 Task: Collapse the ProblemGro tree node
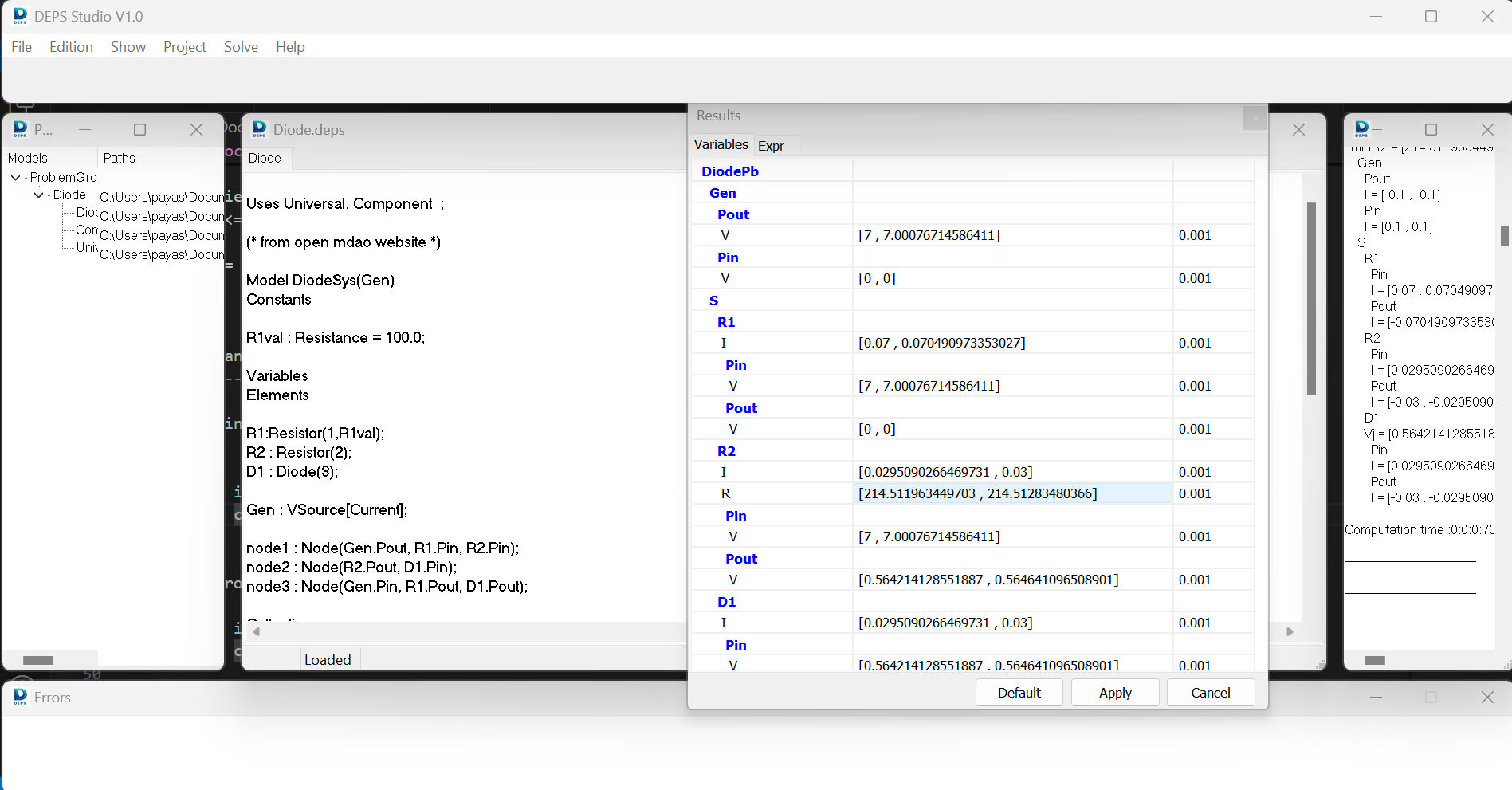tap(16, 177)
